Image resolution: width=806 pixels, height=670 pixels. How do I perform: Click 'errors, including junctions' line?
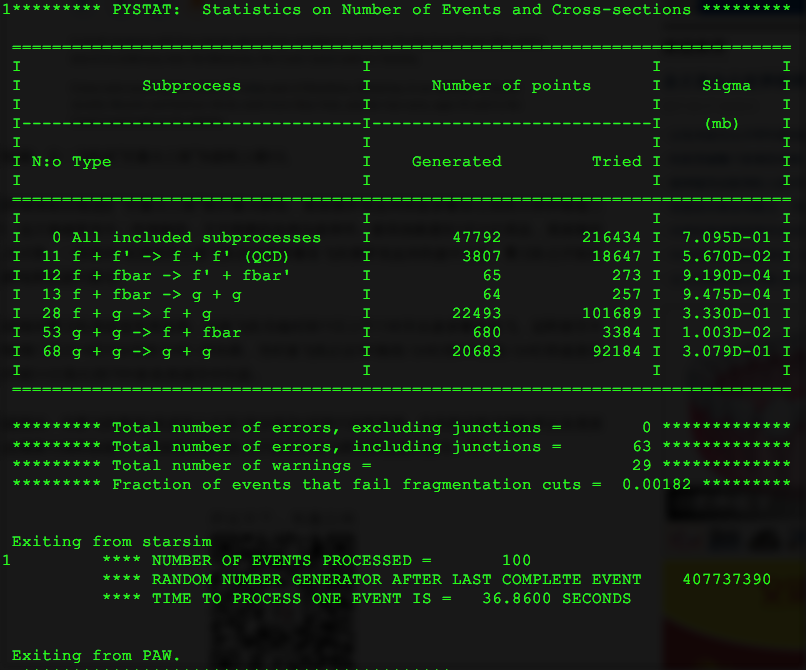(x=401, y=446)
